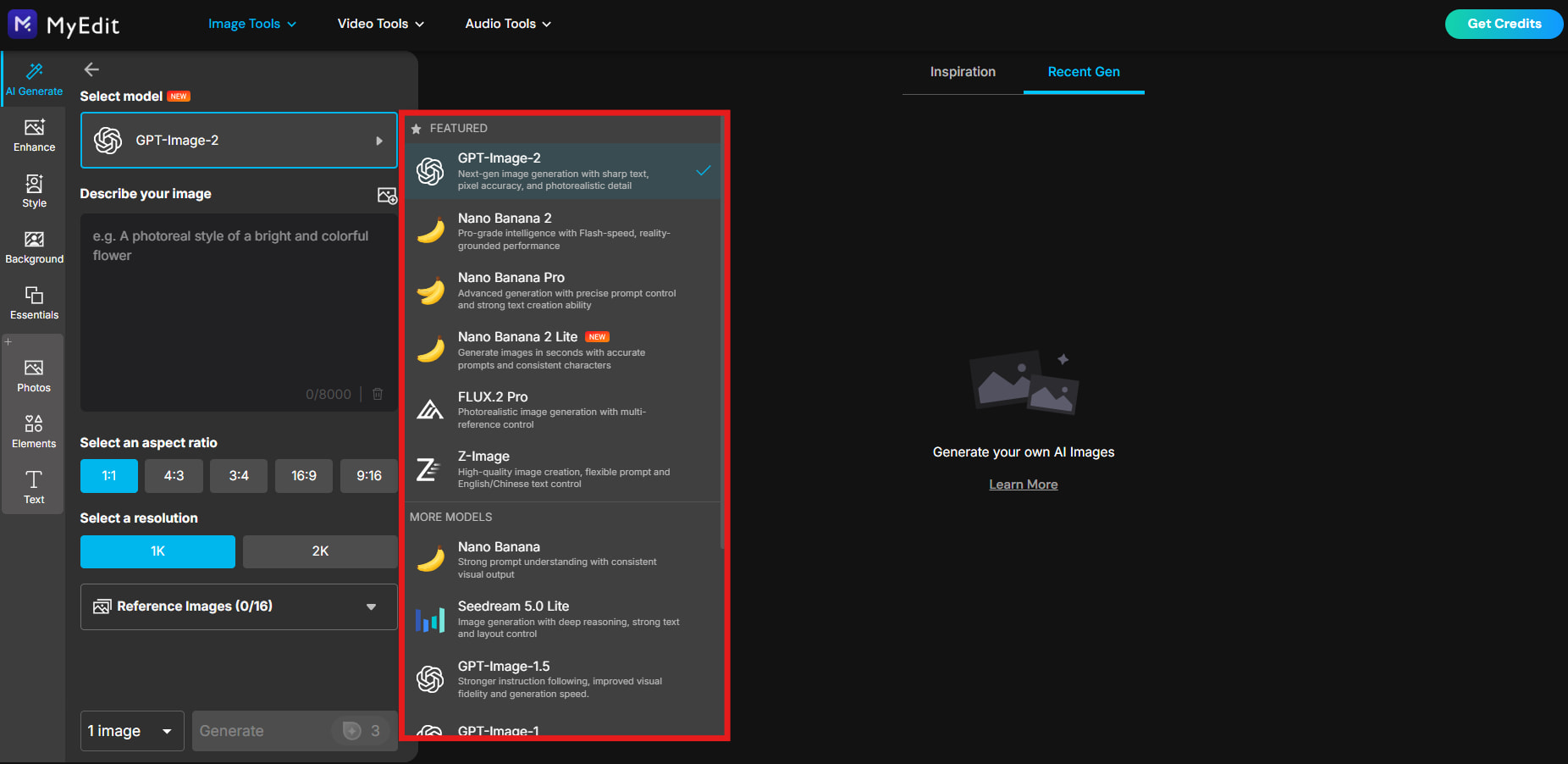Go back using the left arrow
This screenshot has height=764, width=1568.
point(91,69)
